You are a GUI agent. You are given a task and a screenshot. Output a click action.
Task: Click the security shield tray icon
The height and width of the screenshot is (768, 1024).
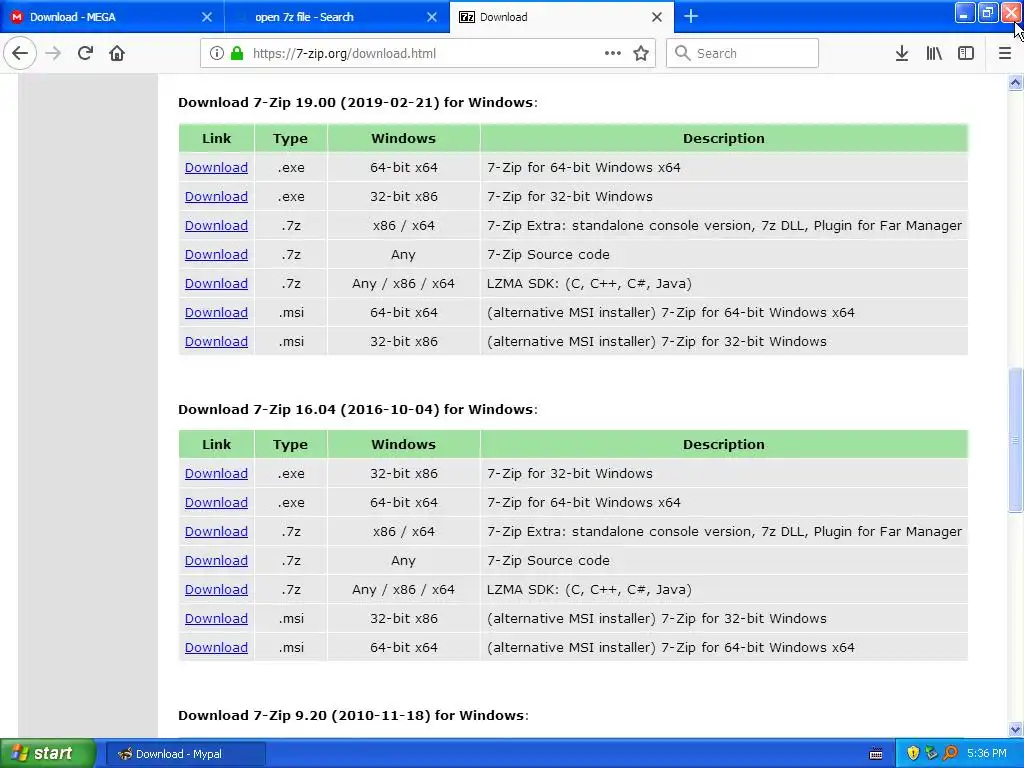[x=913, y=754]
